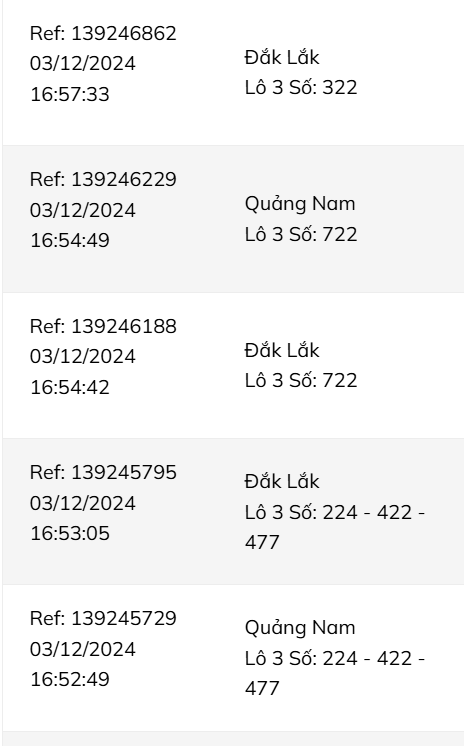The image size is (464, 746).
Task: Click Quảng Nam in the 16:52:49 row
Action: point(300,628)
